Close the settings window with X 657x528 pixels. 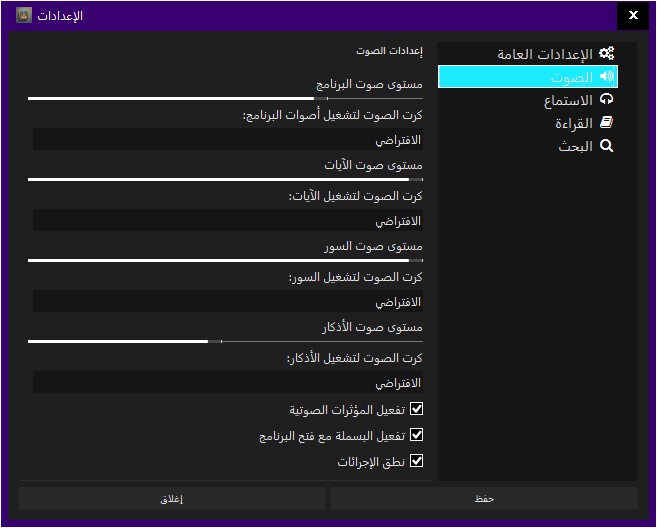[x=633, y=16]
